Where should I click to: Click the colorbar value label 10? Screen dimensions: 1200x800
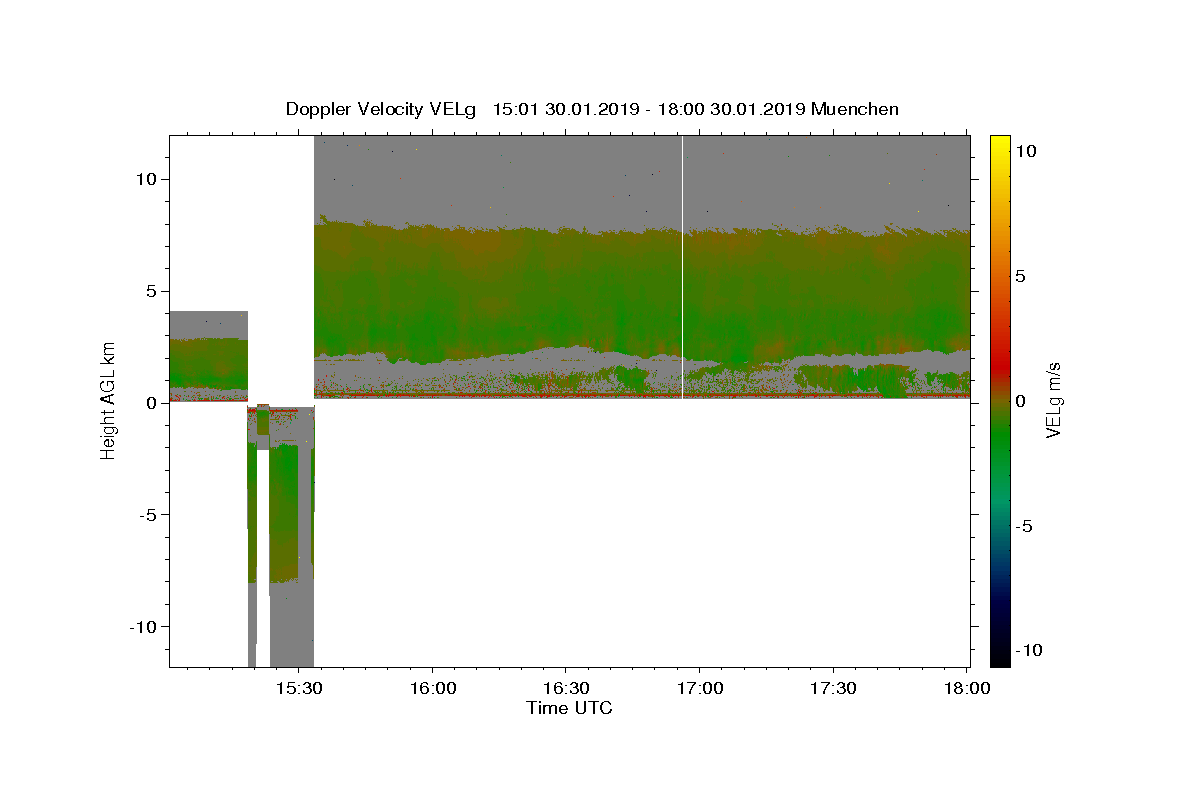pos(1025,151)
